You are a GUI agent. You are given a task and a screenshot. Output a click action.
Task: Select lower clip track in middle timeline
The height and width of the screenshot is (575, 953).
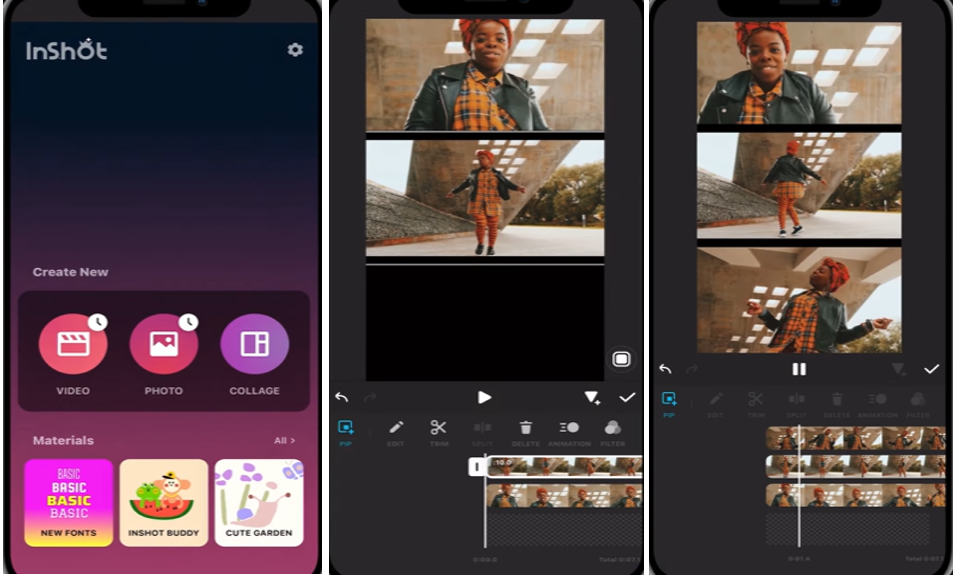[x=565, y=495]
